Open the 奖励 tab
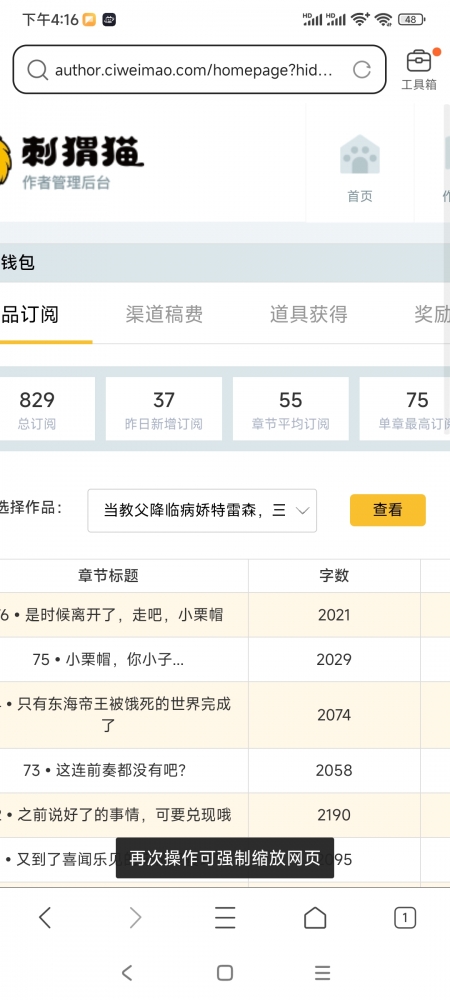 click(432, 314)
